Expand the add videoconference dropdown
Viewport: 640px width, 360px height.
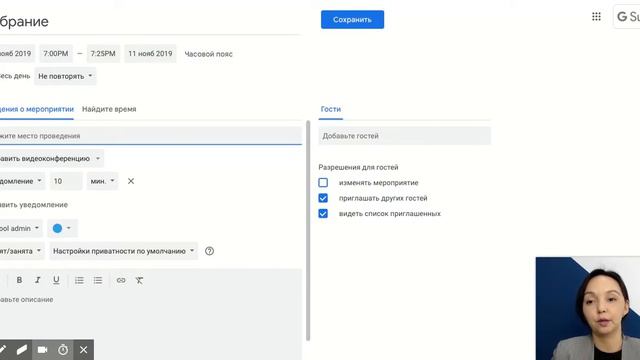click(x=51, y=158)
